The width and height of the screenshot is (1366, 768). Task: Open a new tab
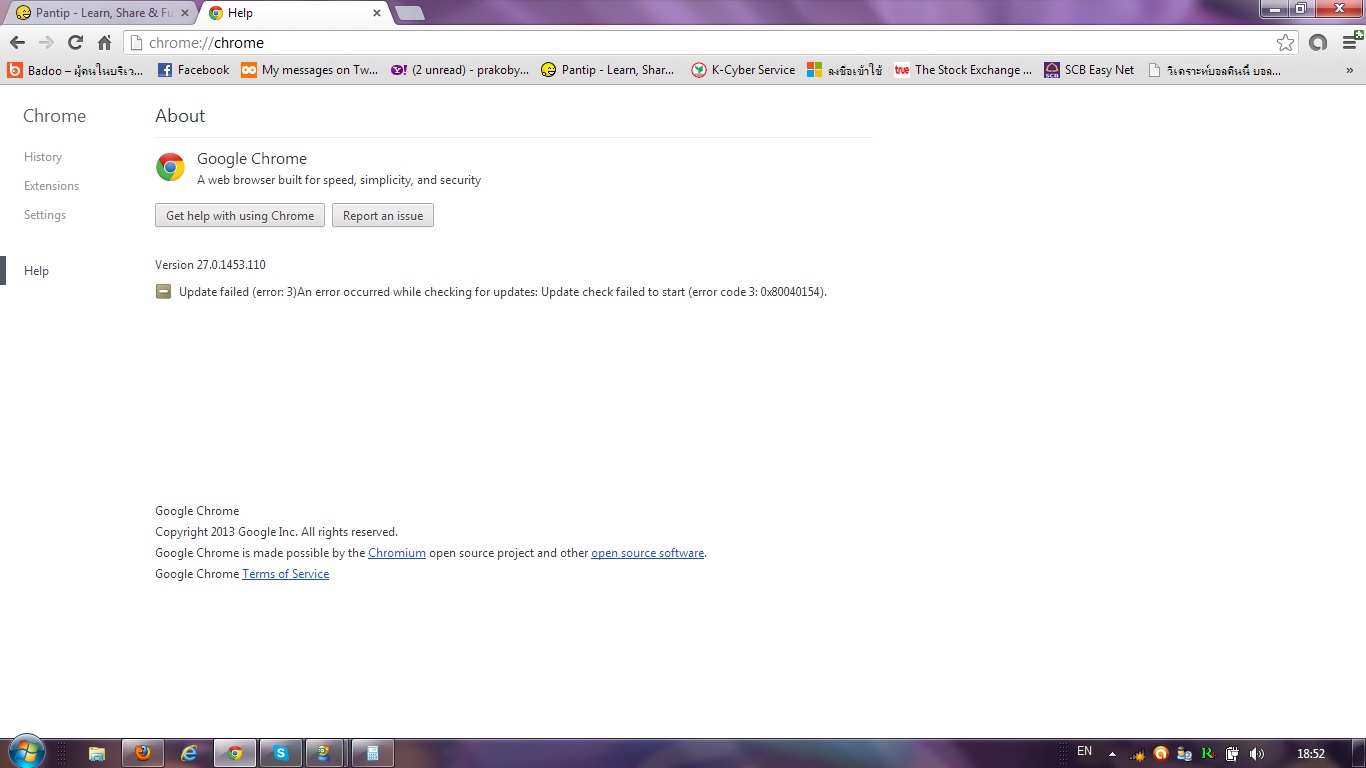click(410, 13)
